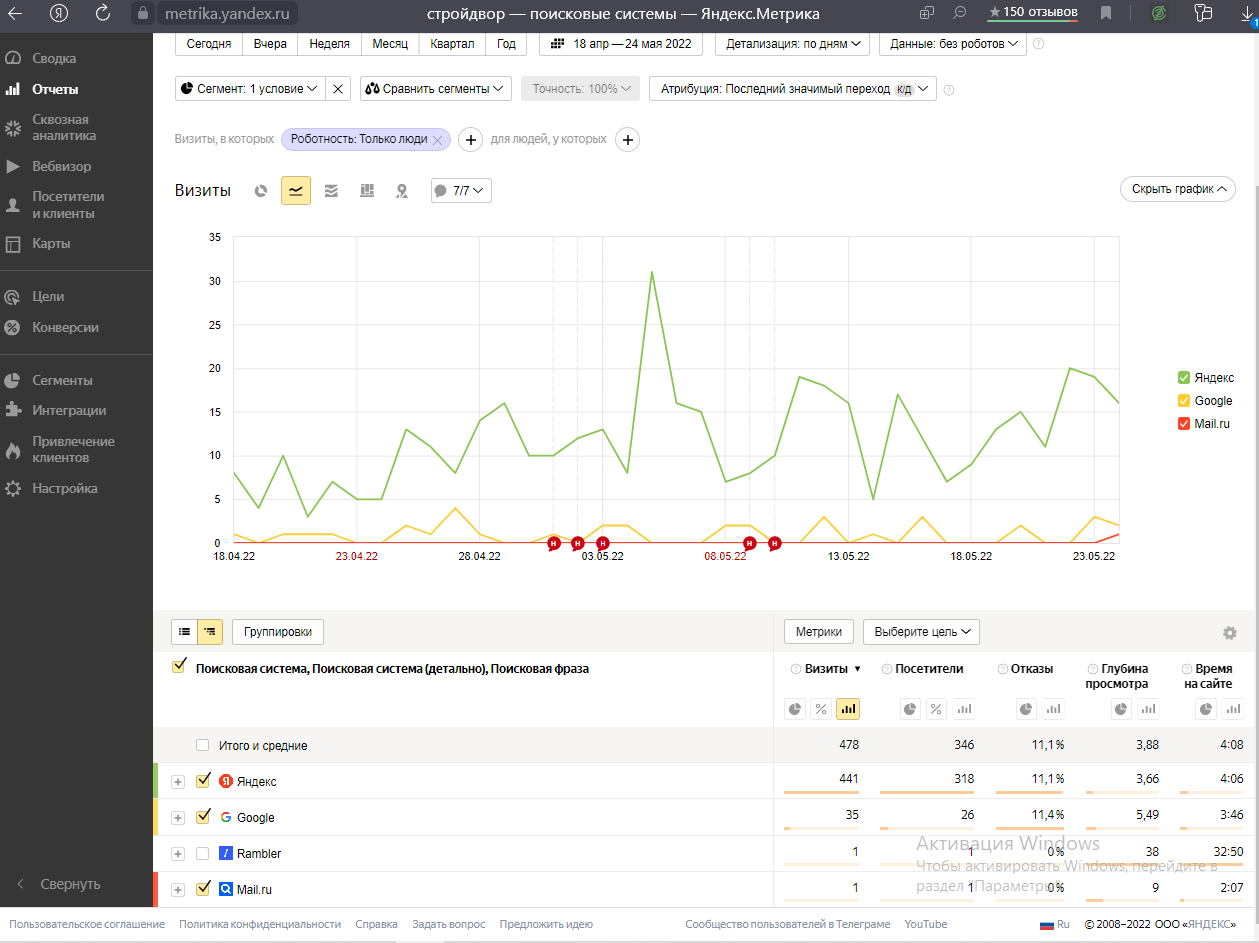
Task: Open the 'Сегмент: 1 условие' dropdown
Action: pos(250,89)
